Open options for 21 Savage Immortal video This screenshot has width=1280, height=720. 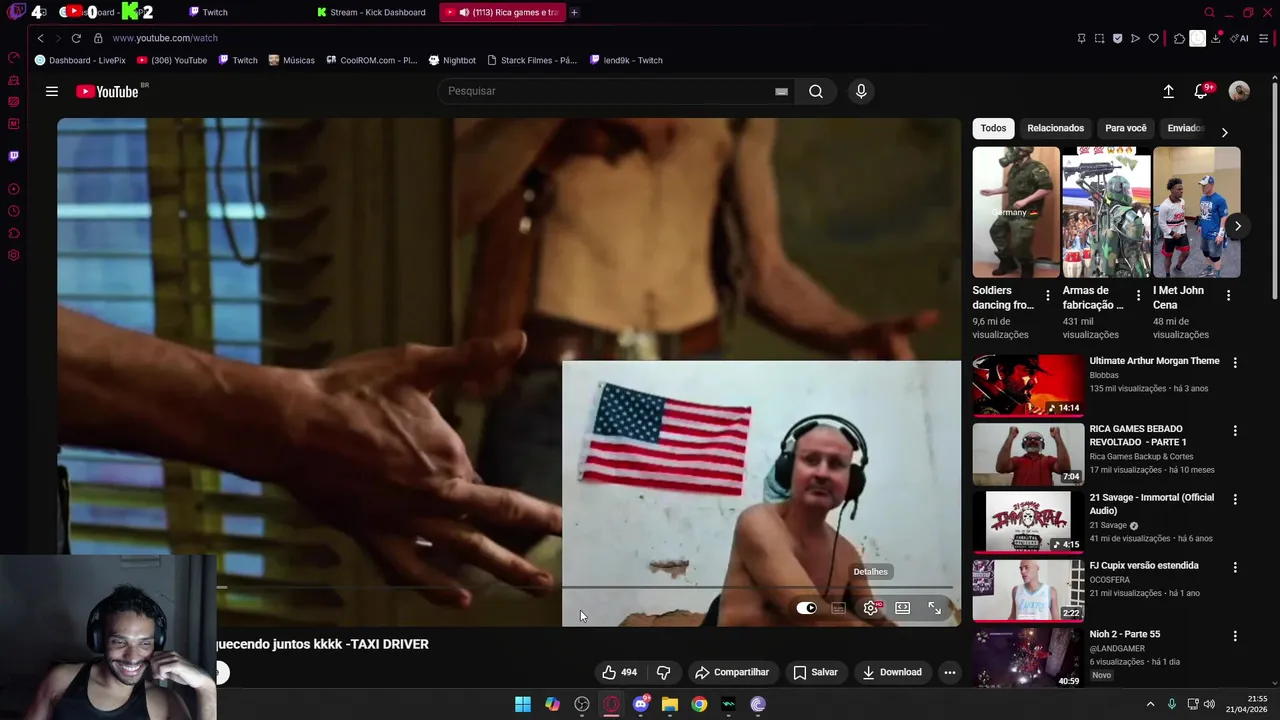1235,499
